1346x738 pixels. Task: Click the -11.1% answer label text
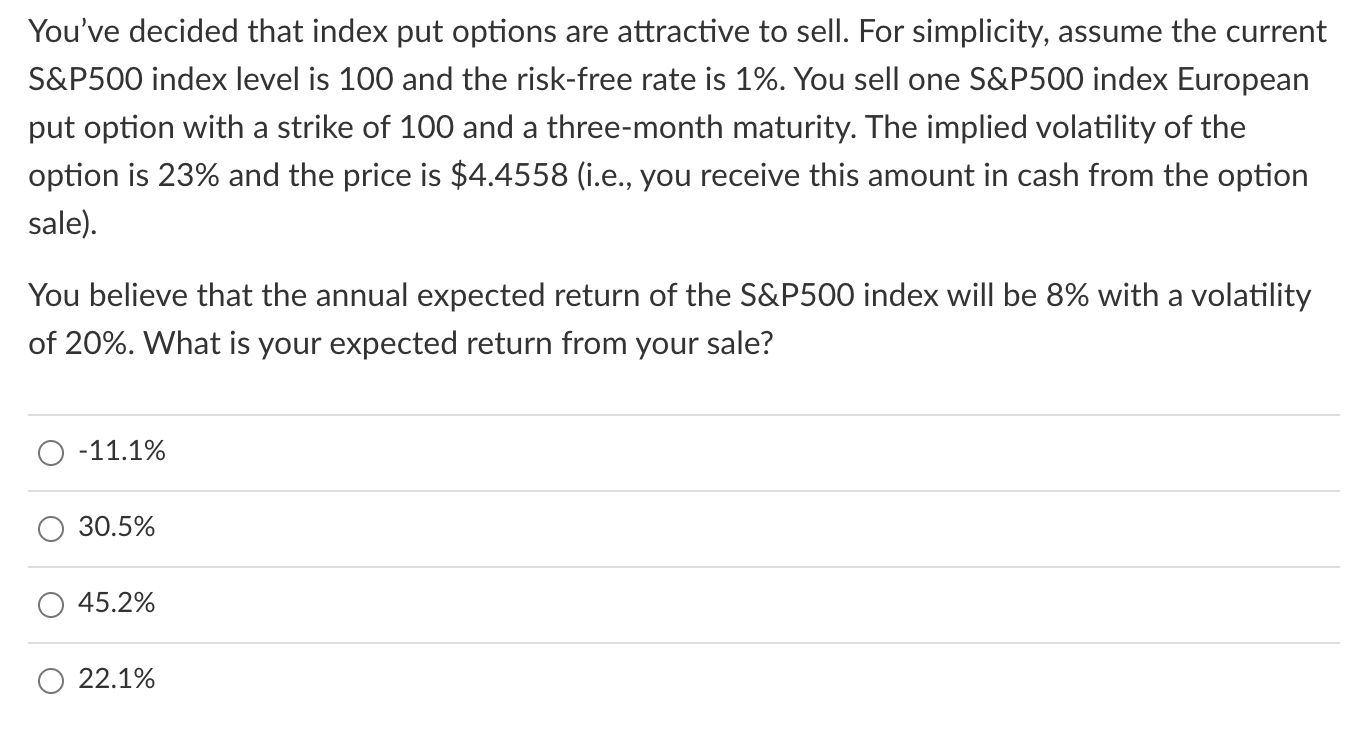coord(122,452)
